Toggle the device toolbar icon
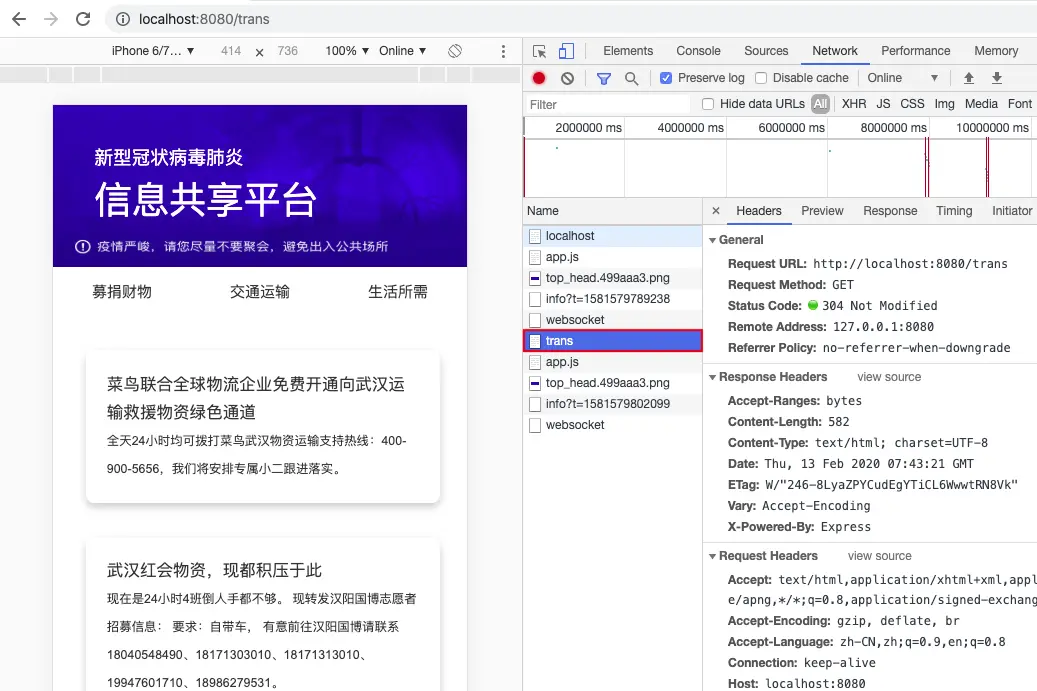 tap(566, 51)
